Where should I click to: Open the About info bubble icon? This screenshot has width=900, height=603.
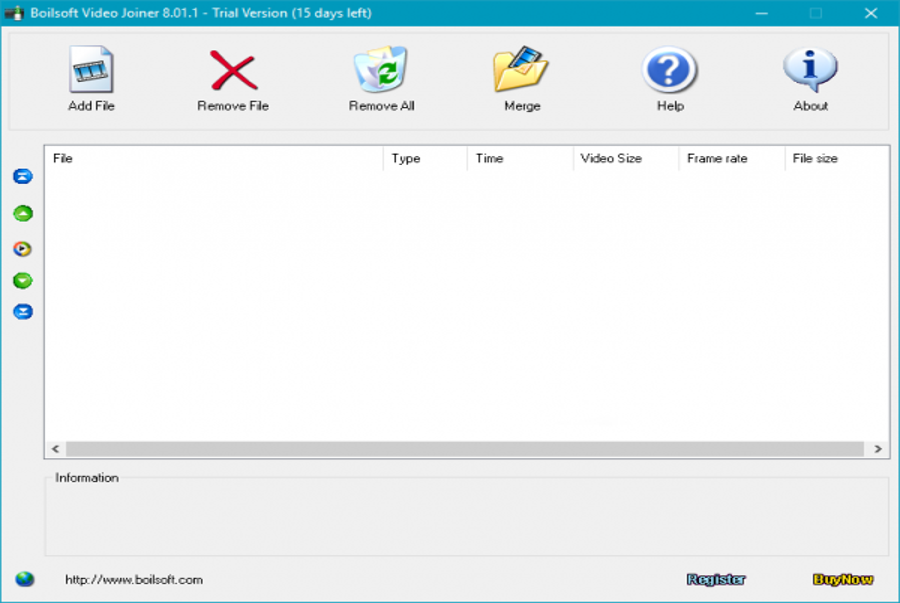click(810, 71)
